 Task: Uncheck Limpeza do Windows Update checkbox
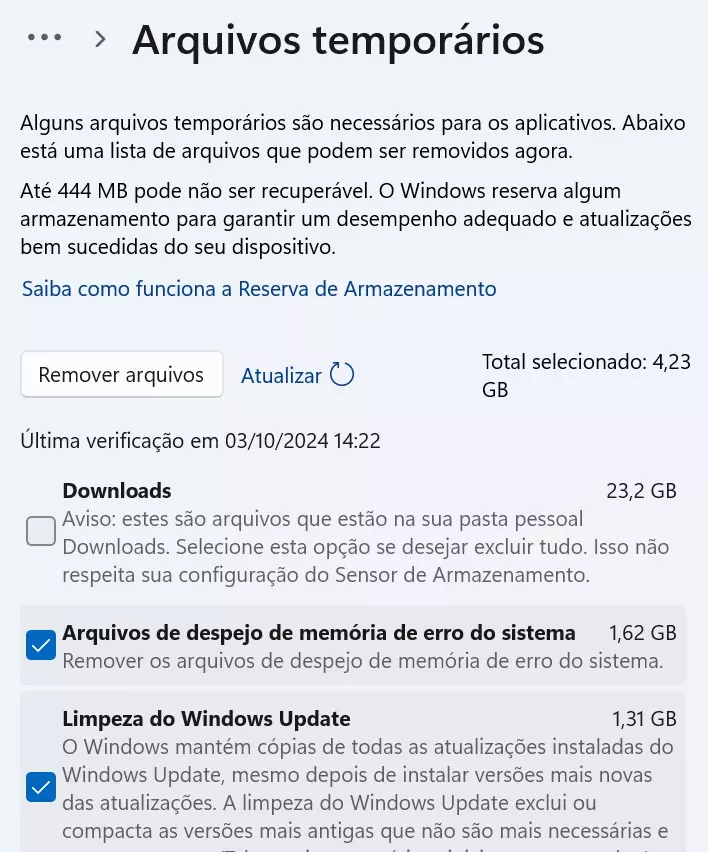pos(41,787)
